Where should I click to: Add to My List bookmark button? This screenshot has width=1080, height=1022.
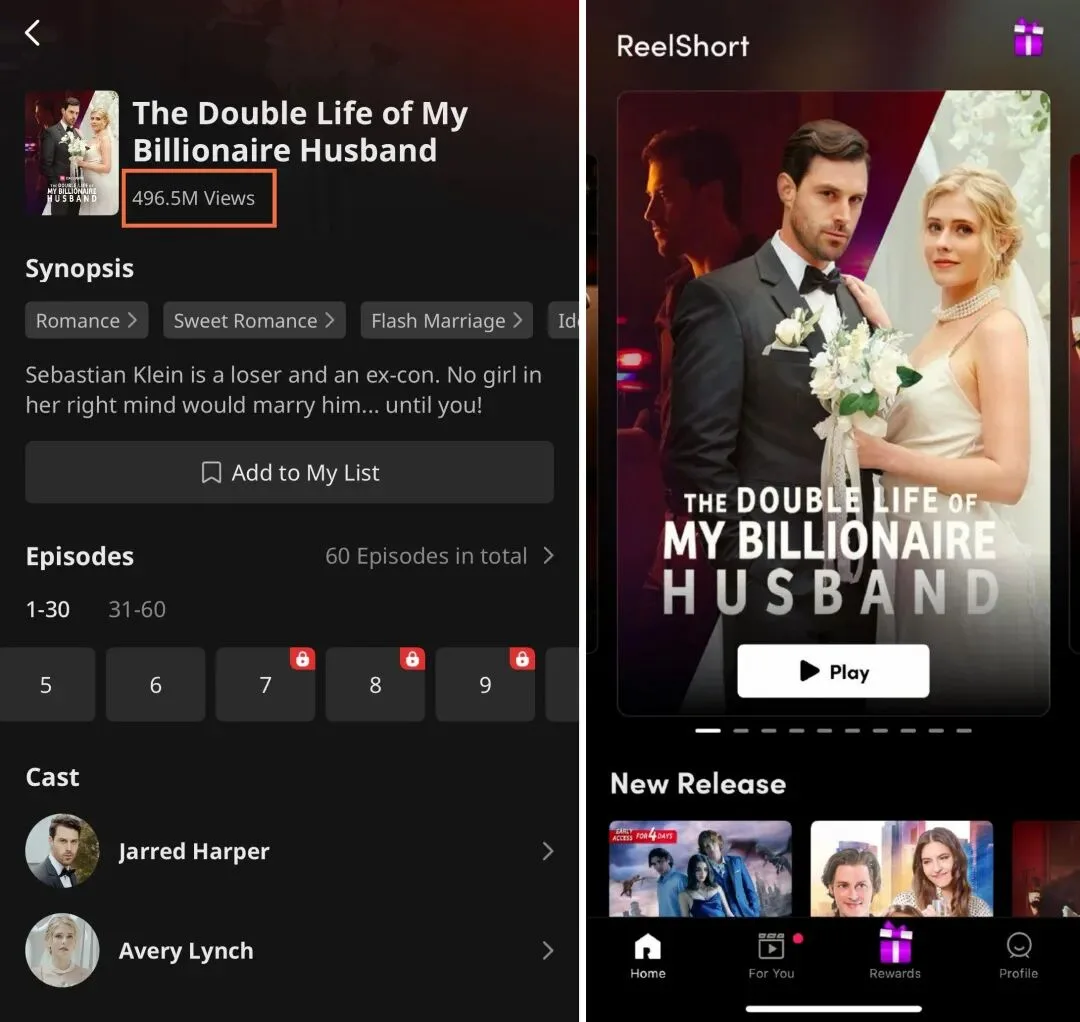(x=289, y=473)
